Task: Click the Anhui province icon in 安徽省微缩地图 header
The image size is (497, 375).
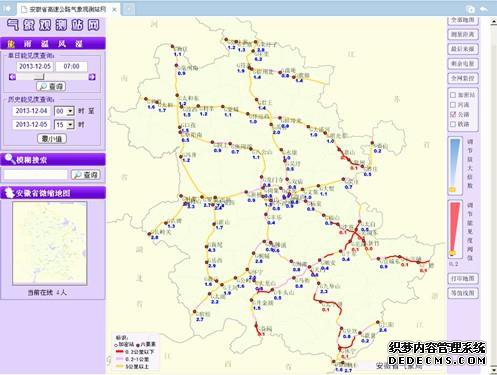Action: click(x=10, y=192)
